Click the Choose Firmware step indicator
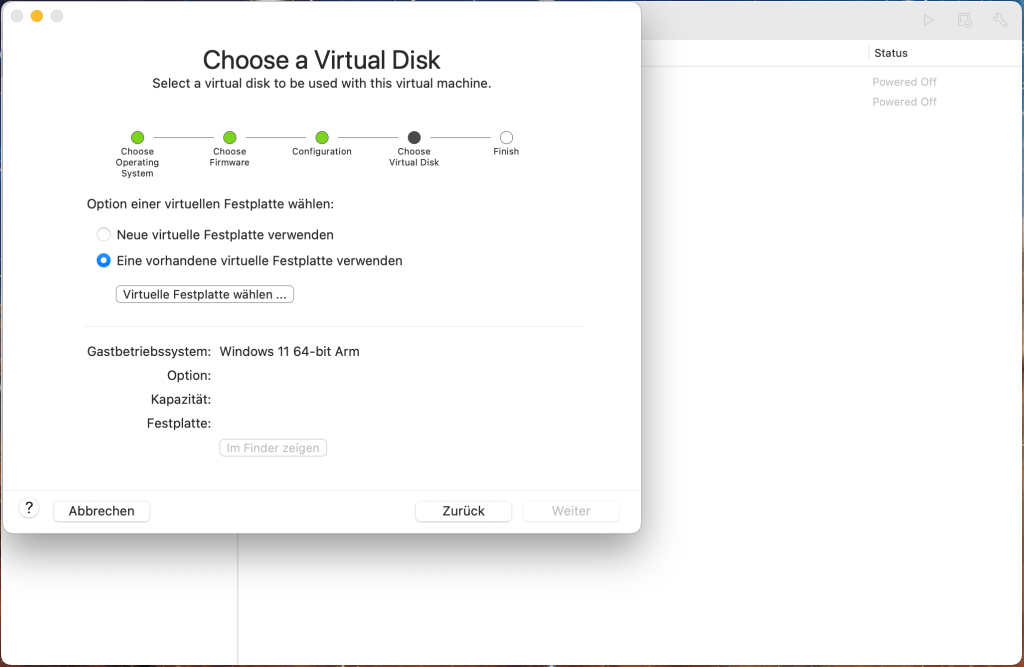This screenshot has height=667, width=1024. (x=229, y=138)
